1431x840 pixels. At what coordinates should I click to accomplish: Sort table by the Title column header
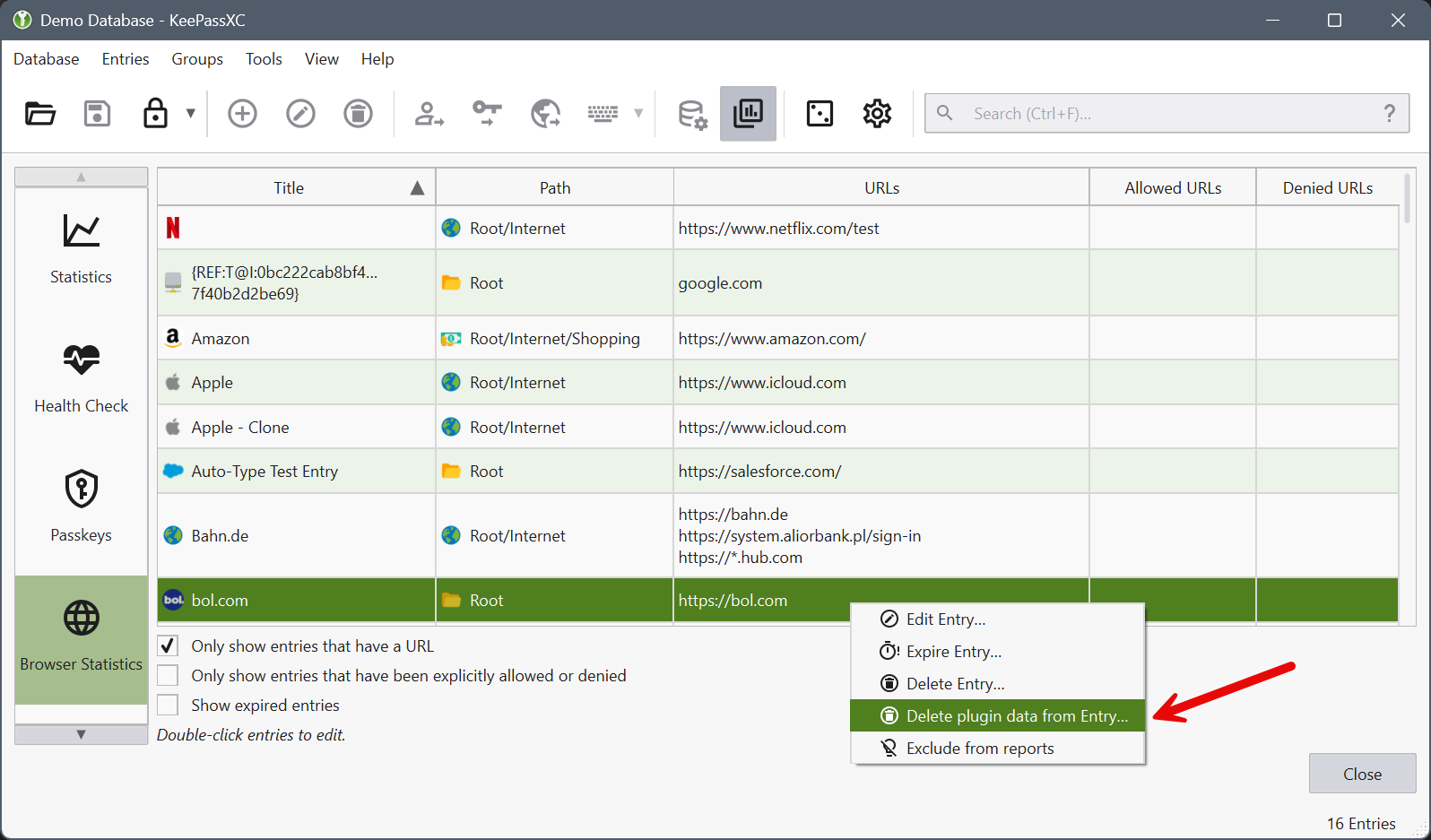point(297,187)
